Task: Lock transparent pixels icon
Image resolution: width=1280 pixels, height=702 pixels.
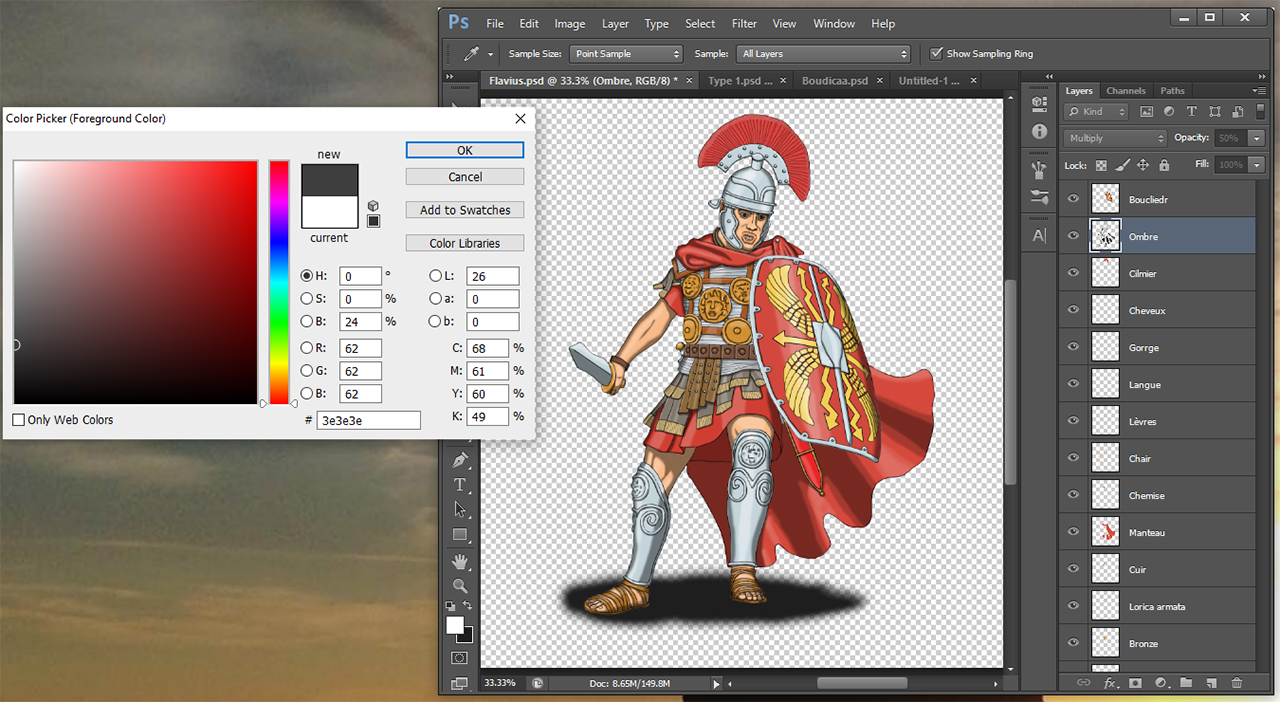Action: pyautogui.click(x=1101, y=165)
